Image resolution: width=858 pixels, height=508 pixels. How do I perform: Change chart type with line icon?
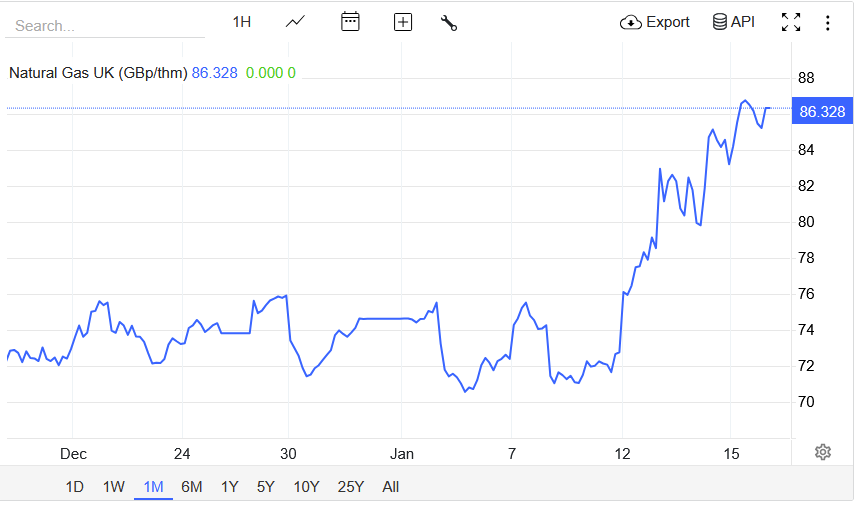click(x=295, y=22)
